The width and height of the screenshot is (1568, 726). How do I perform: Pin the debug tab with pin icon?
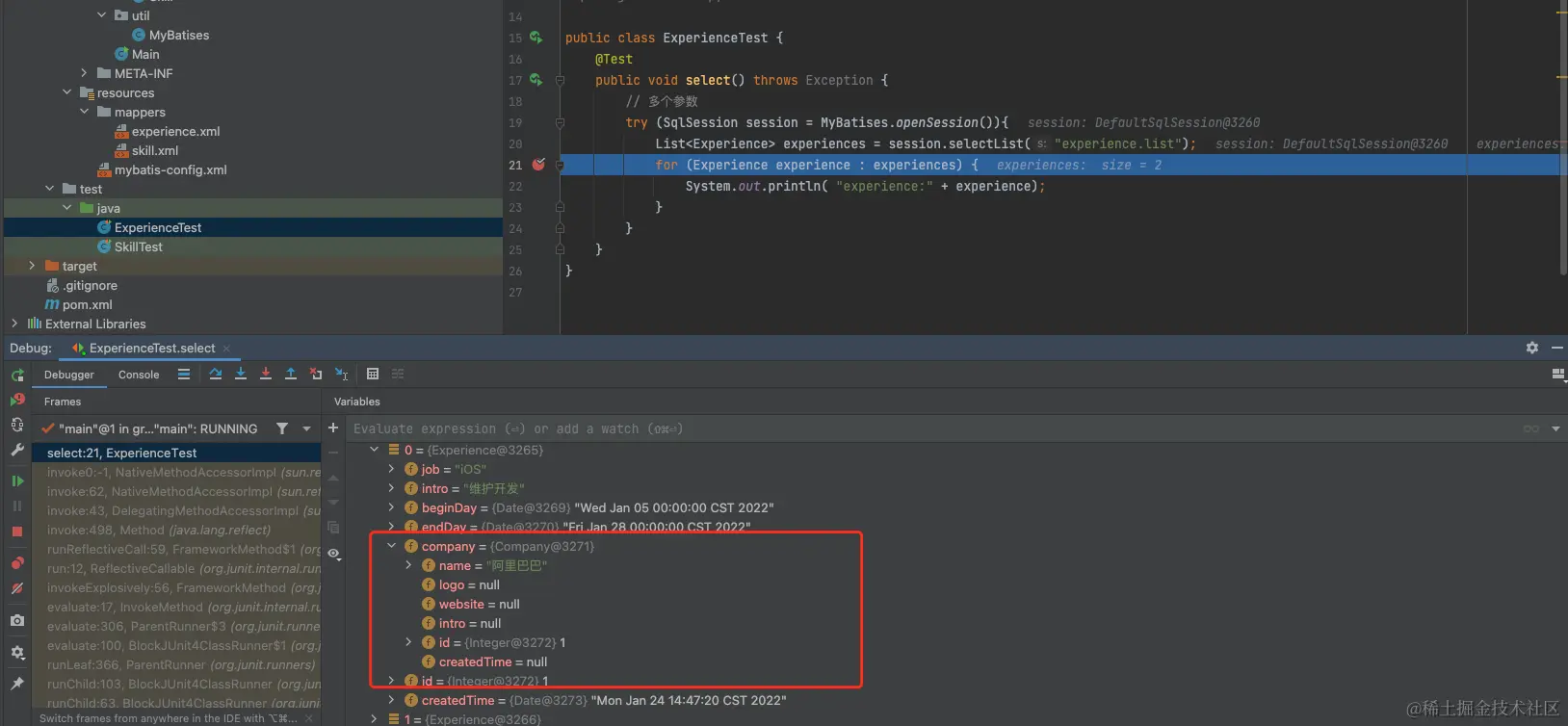click(17, 684)
